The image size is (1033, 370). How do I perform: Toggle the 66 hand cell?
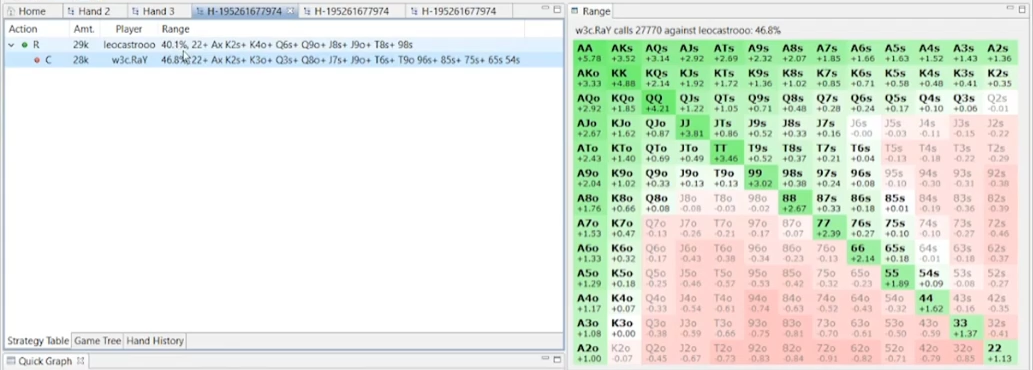(x=864, y=253)
